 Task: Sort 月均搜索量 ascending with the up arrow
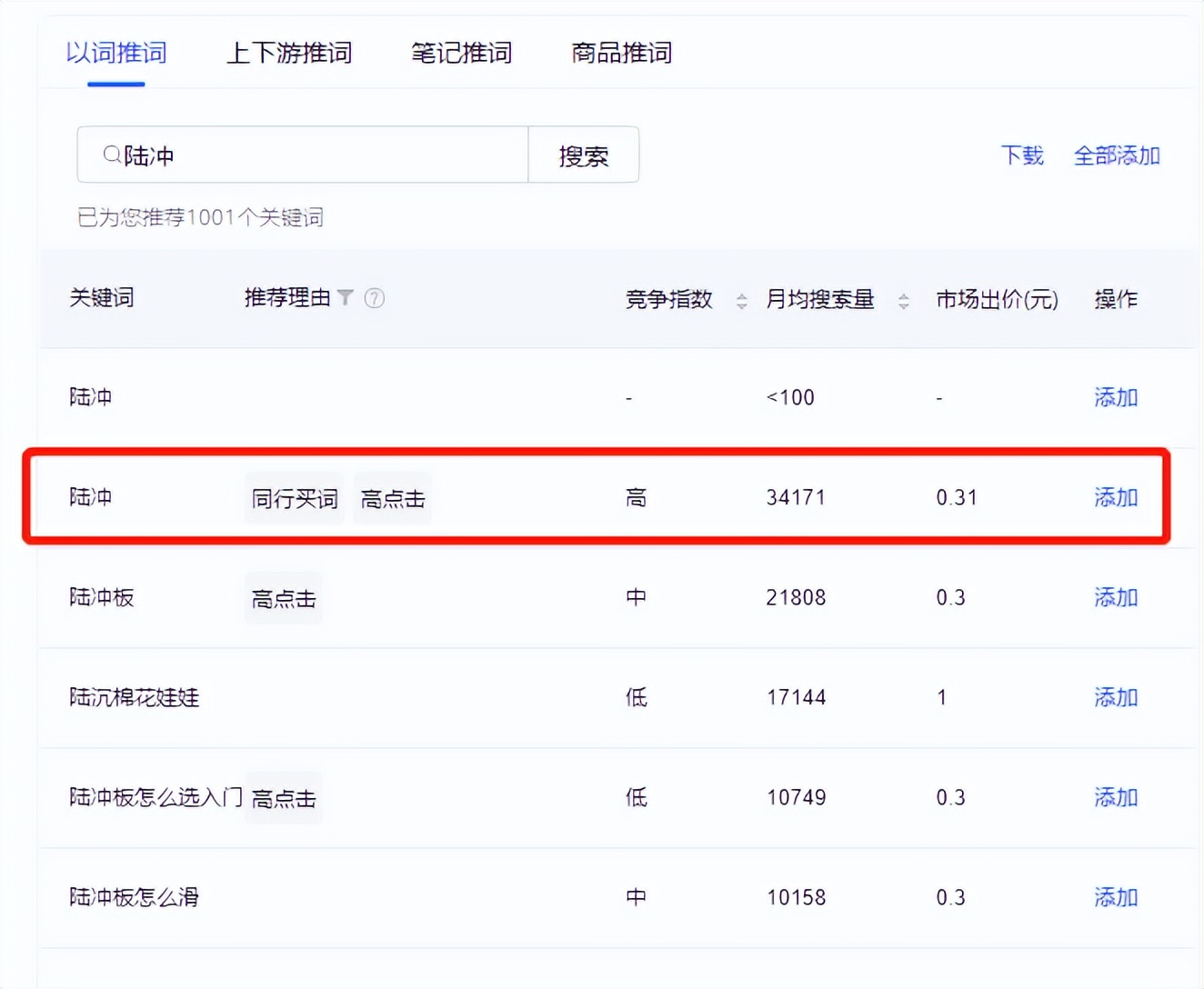pyautogui.click(x=903, y=293)
